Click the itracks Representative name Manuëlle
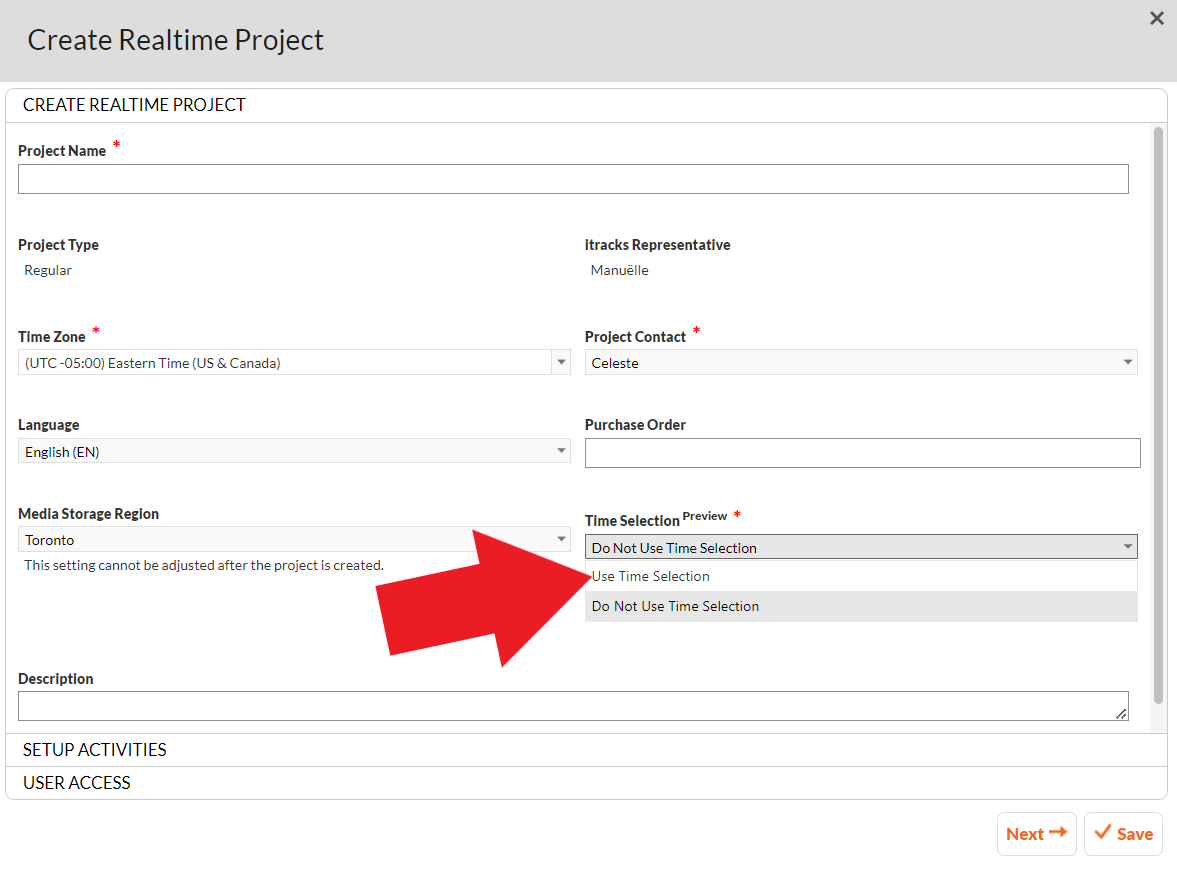 pos(619,270)
